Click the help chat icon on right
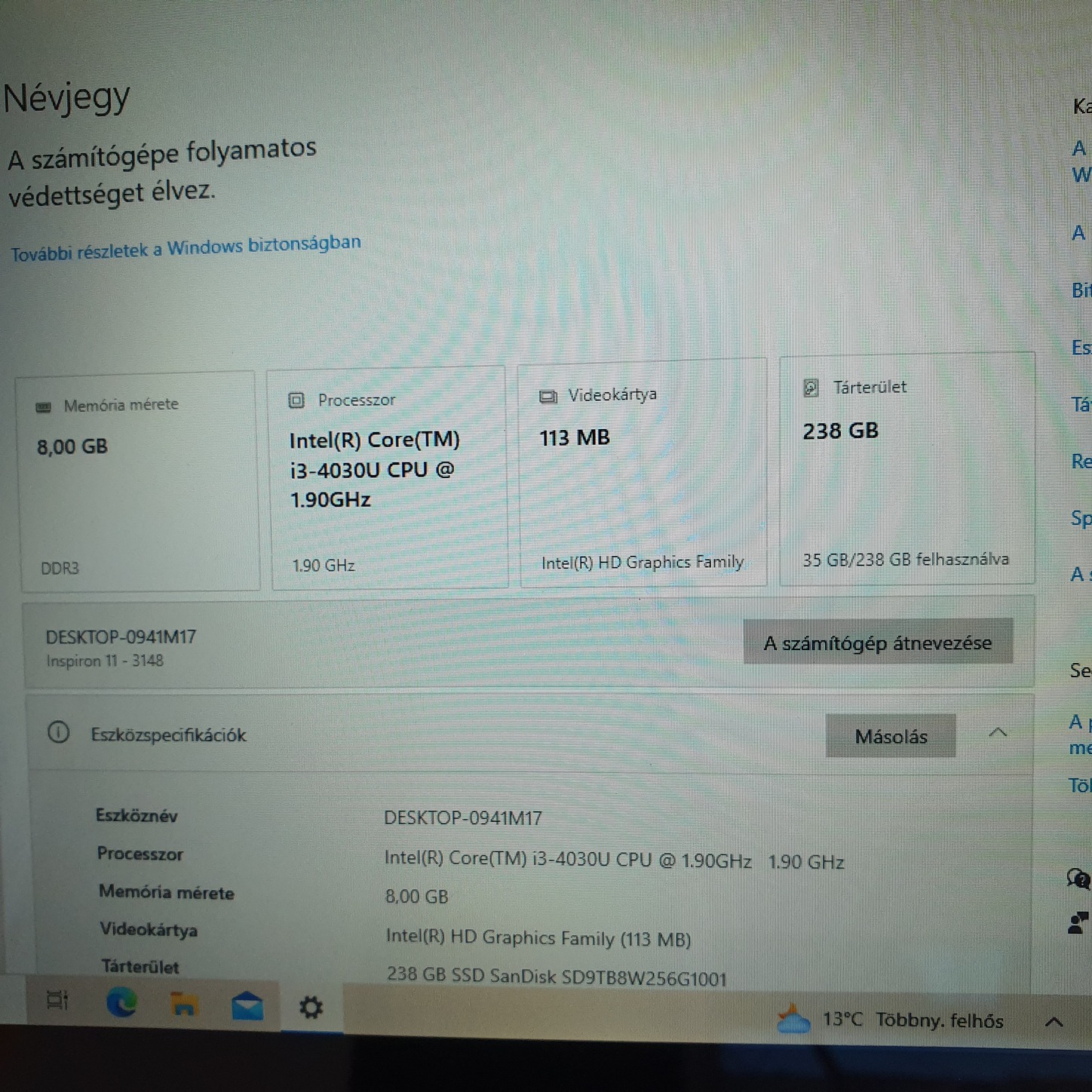 (x=1078, y=879)
